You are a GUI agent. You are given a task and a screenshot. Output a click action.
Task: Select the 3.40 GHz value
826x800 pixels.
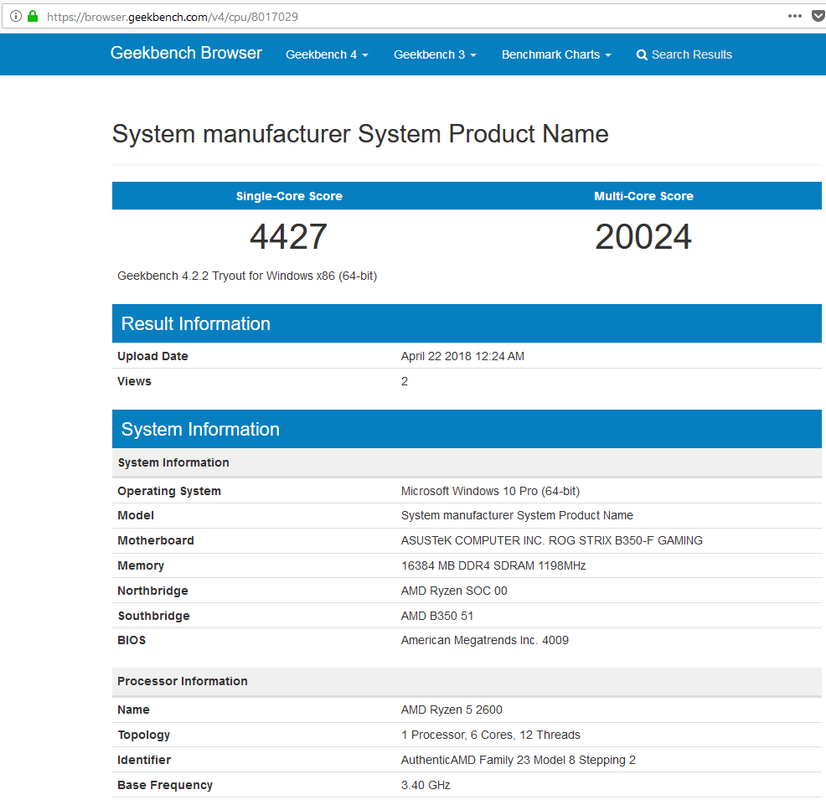click(x=426, y=785)
